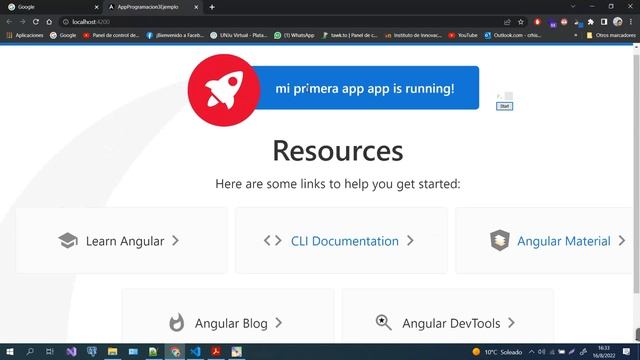
Task: Open the Chrome three-dot menu
Action: [631, 22]
